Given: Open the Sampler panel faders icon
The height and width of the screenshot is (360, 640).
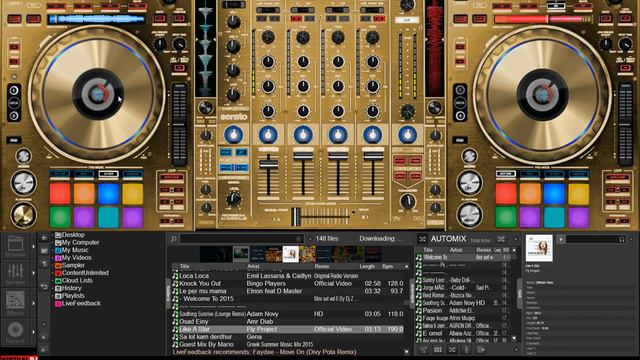Looking at the screenshot, I should 16,271.
